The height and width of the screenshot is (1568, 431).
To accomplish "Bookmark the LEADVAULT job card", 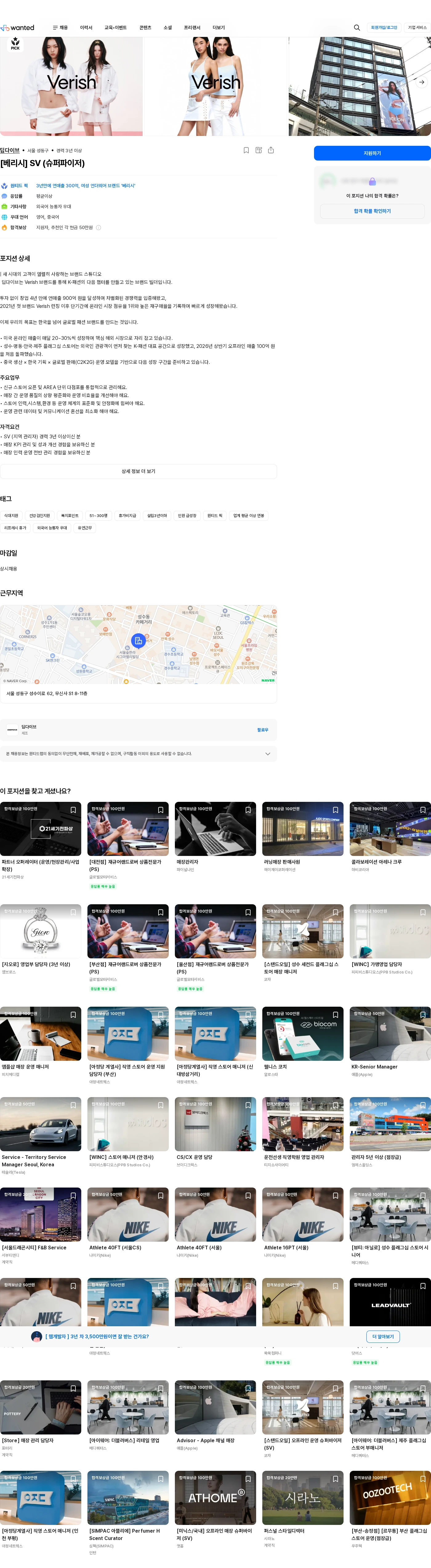I will (x=423, y=1286).
